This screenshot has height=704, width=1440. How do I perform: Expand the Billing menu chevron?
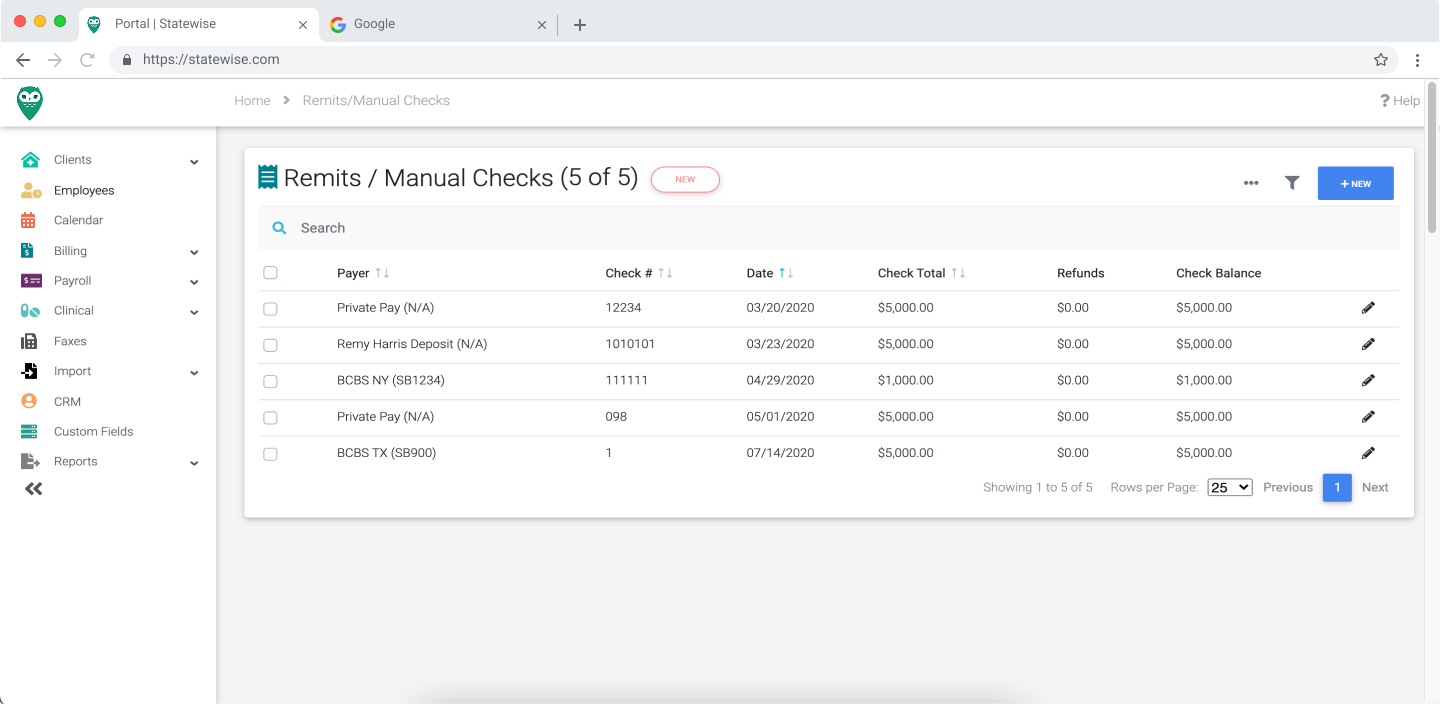point(194,253)
